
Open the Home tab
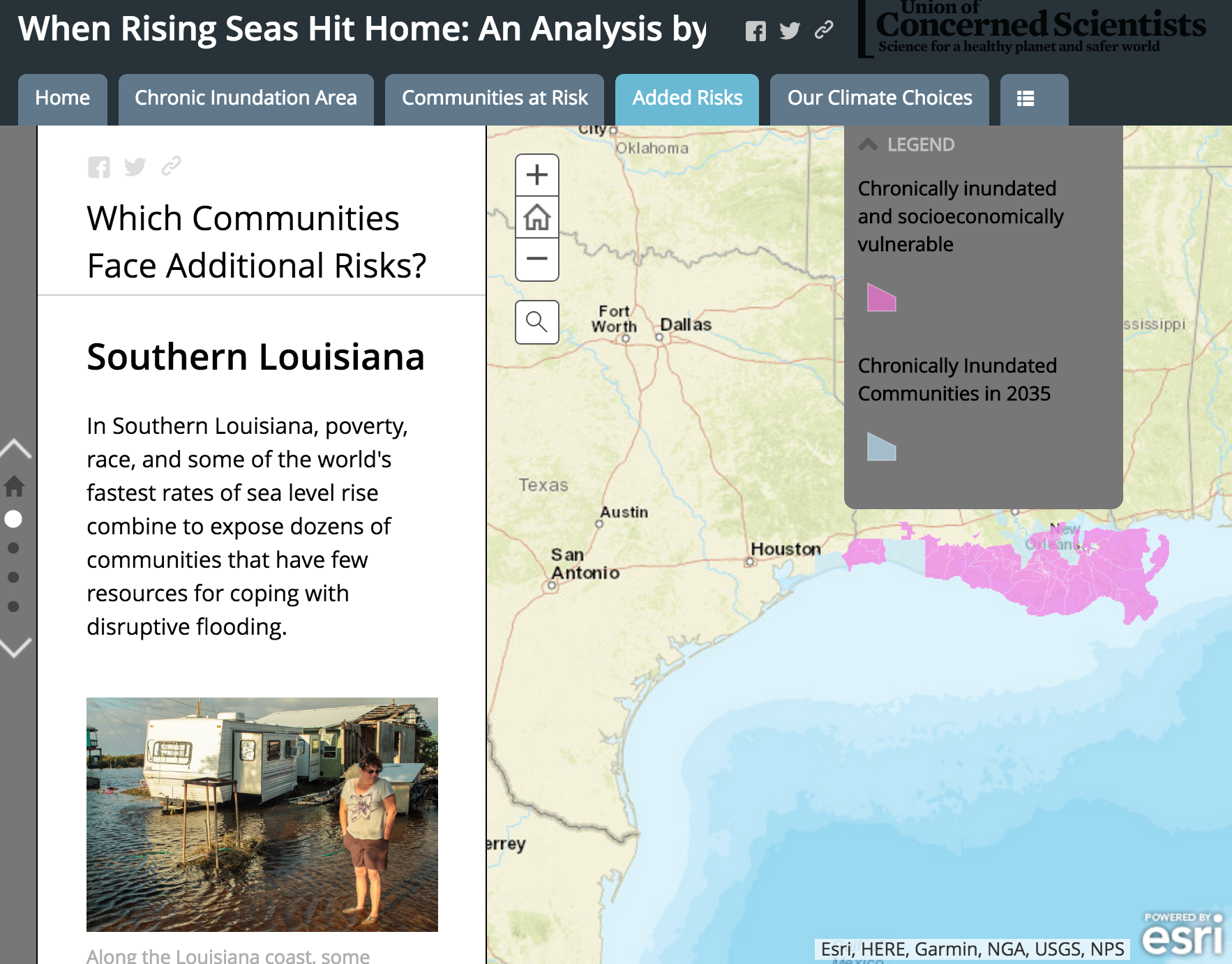click(63, 98)
